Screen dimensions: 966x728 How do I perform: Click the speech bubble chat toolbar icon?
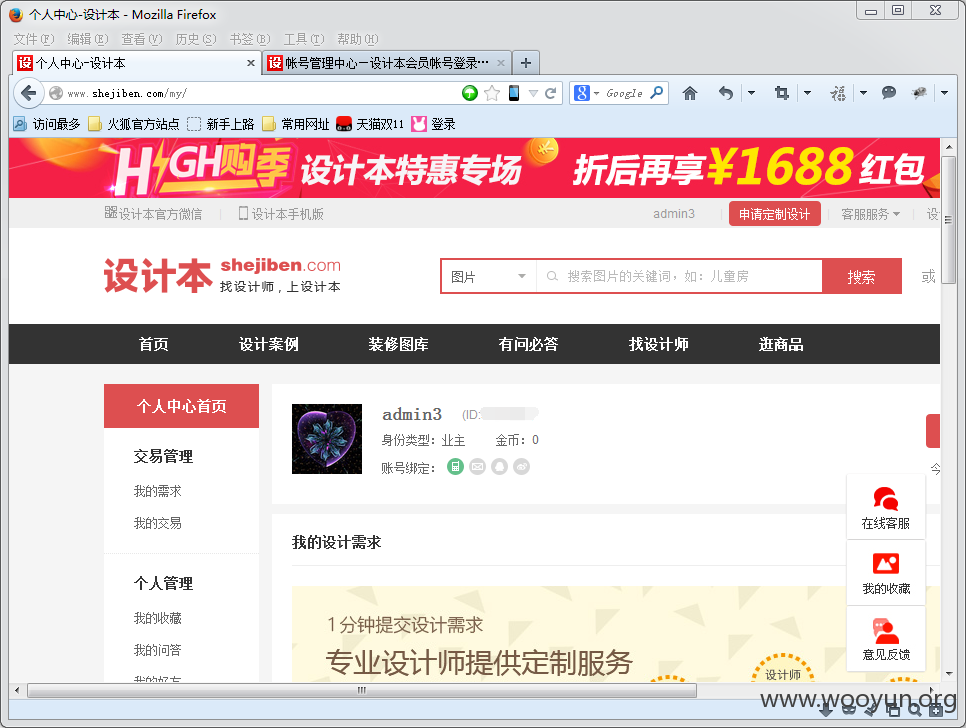tap(888, 93)
